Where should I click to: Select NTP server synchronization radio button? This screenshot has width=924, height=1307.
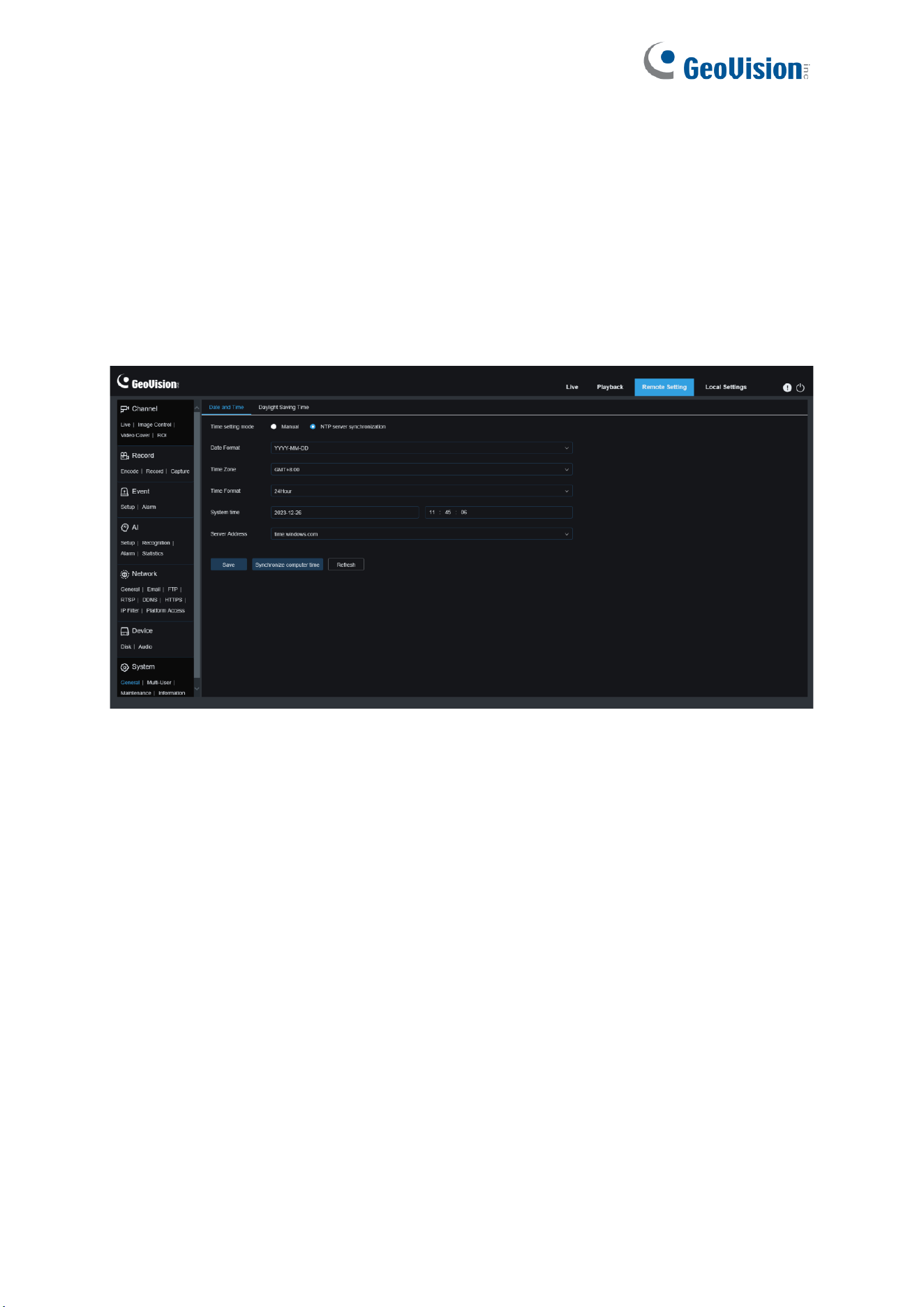tap(313, 427)
